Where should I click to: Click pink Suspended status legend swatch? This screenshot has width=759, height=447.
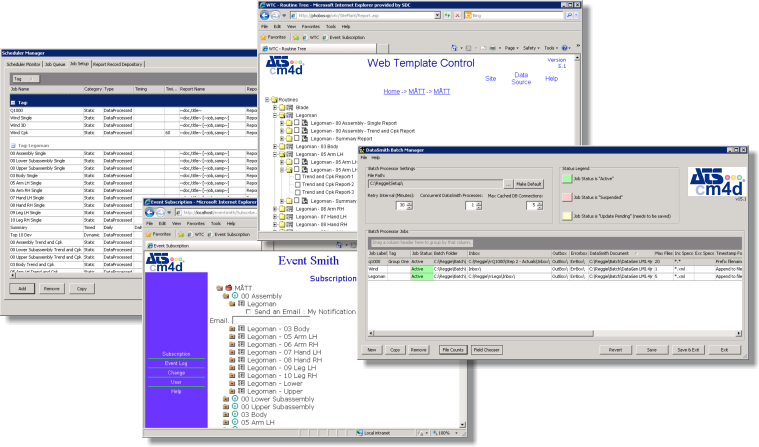pyautogui.click(x=567, y=197)
